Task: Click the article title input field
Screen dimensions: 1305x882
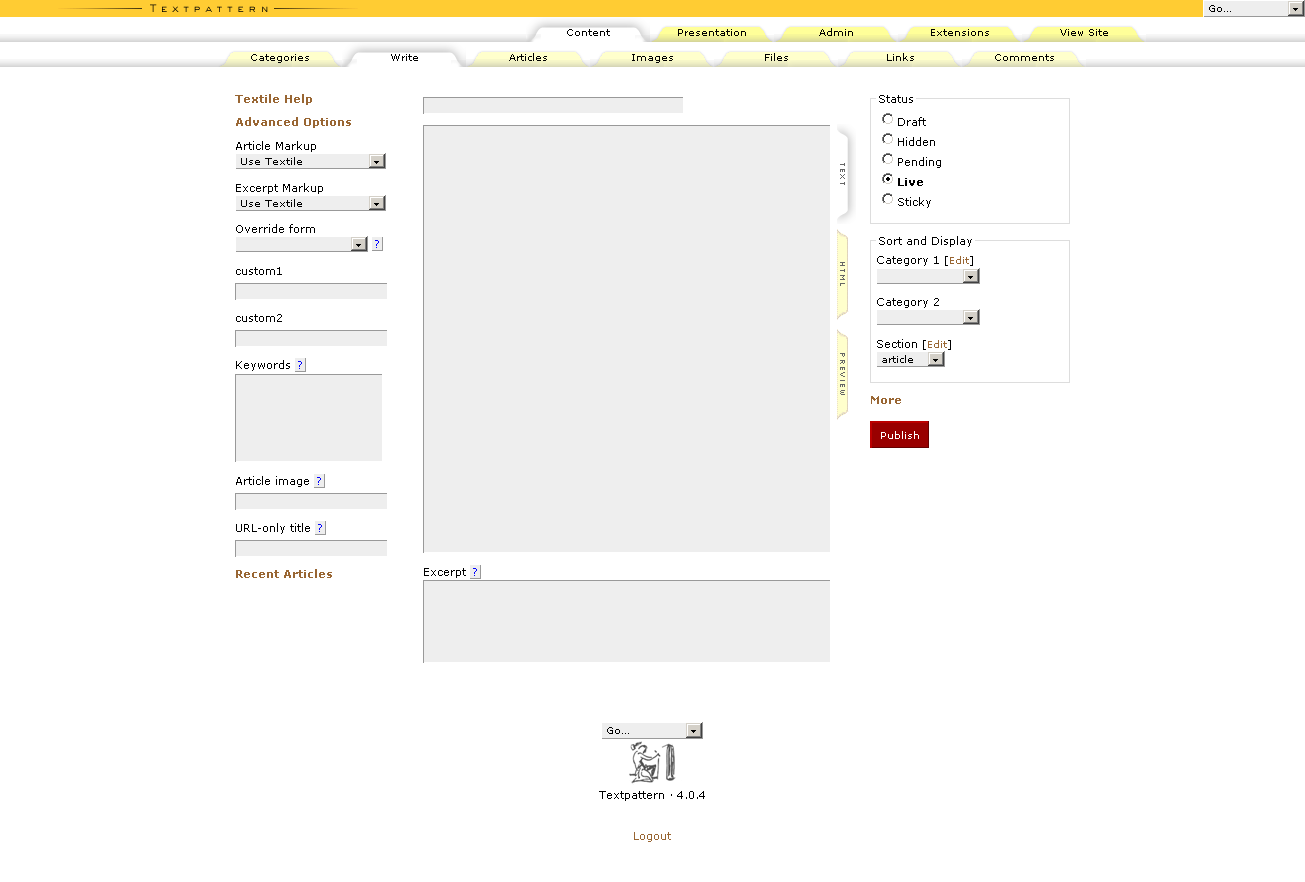Action: tap(553, 105)
